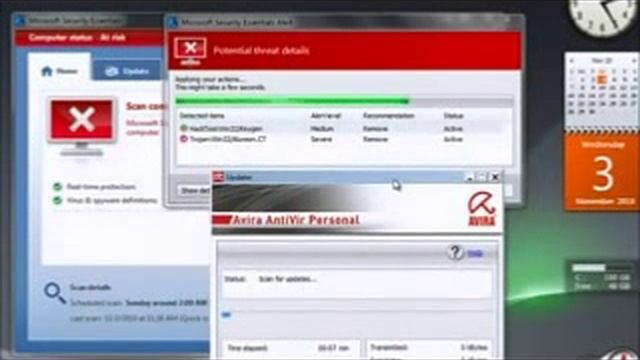This screenshot has height=360, width=640.
Task: Open the Update tab in Security Essentials
Action: (x=127, y=71)
